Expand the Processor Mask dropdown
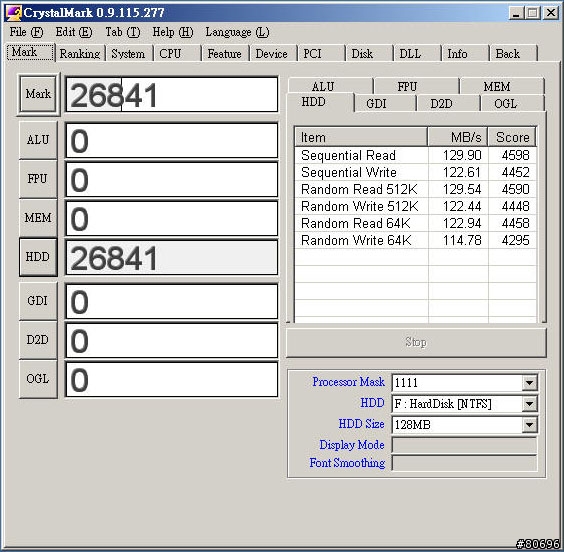564x552 pixels. click(x=529, y=383)
